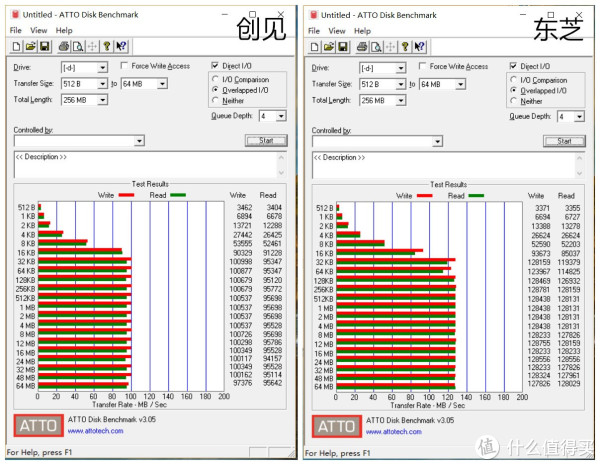Screen dimensions: 600x465
Task: Click Description text field in left window
Action: [x=145, y=165]
